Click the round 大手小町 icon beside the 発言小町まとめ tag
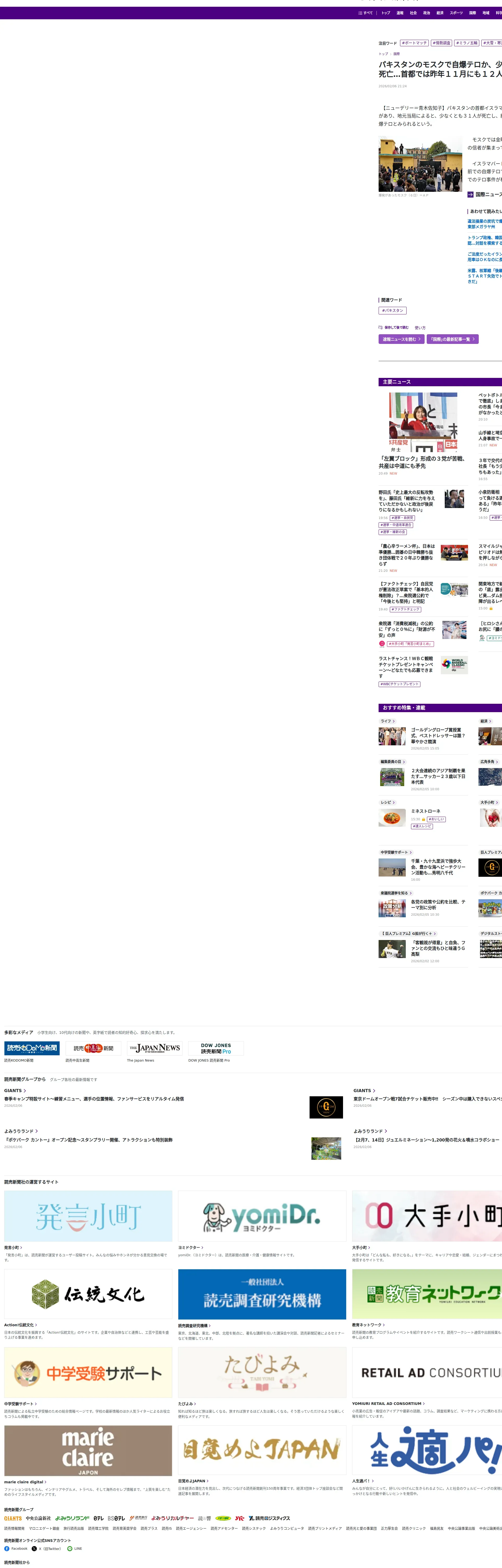Screen dimensions: 502x1568 click(382, 643)
